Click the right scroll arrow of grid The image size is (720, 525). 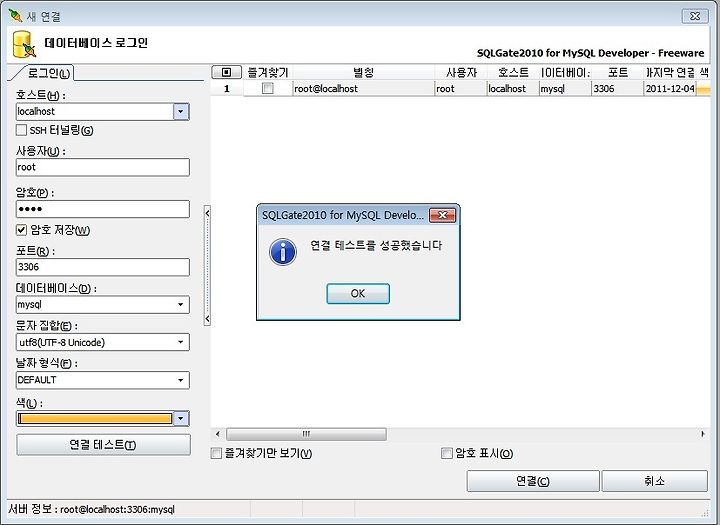pos(703,434)
